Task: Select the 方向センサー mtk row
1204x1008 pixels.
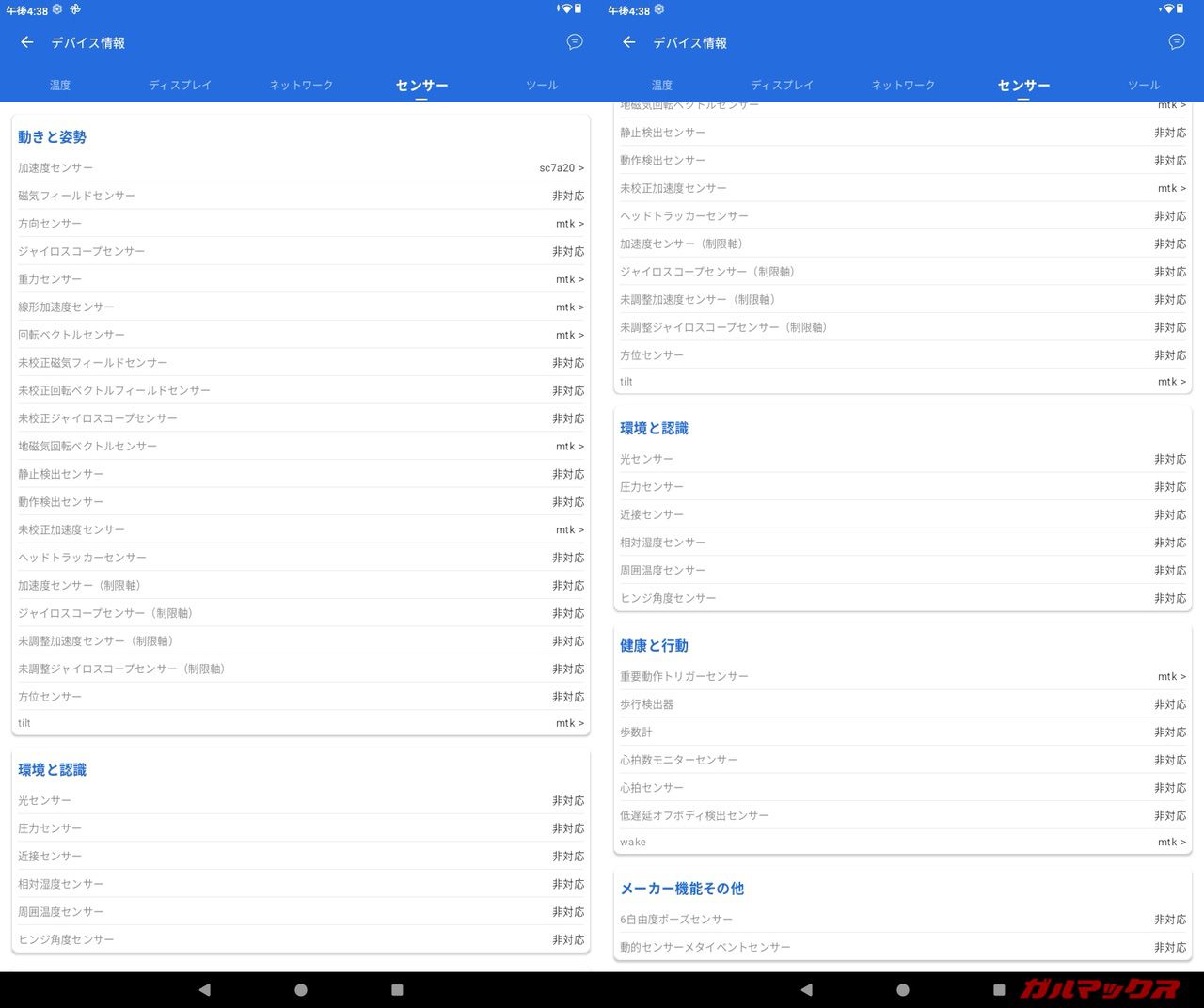Action: click(x=301, y=224)
